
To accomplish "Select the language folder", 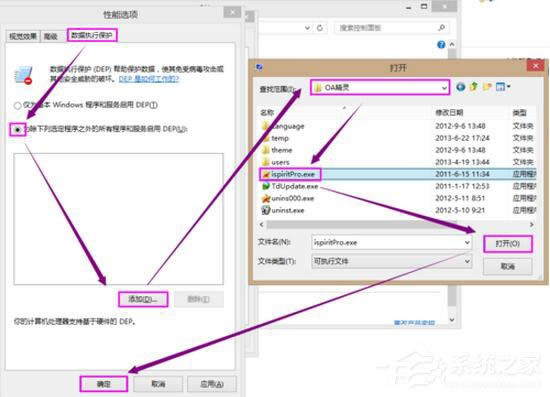I will tap(288, 126).
